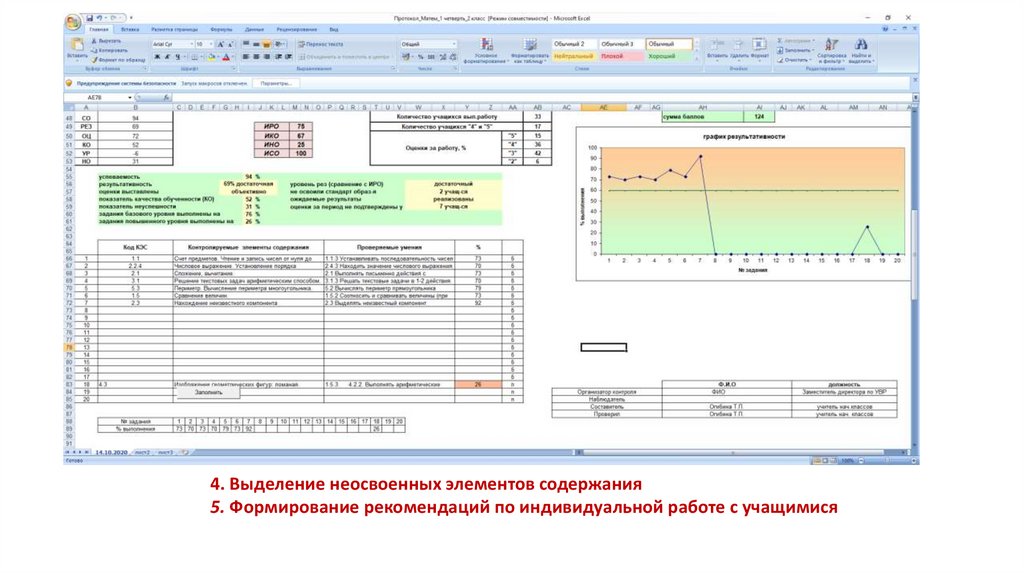The image size is (1024, 574).
Task: Toggle bold Ж formatting
Action: (x=157, y=57)
